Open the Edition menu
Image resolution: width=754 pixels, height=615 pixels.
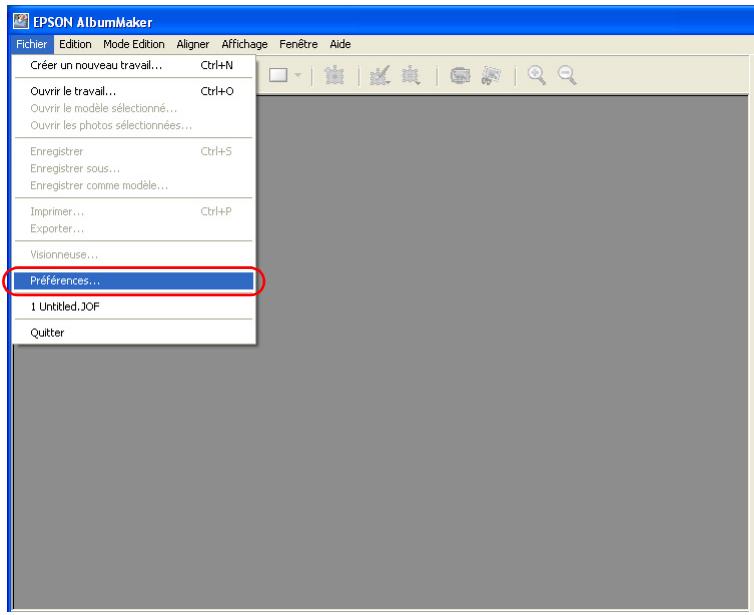tap(75, 44)
